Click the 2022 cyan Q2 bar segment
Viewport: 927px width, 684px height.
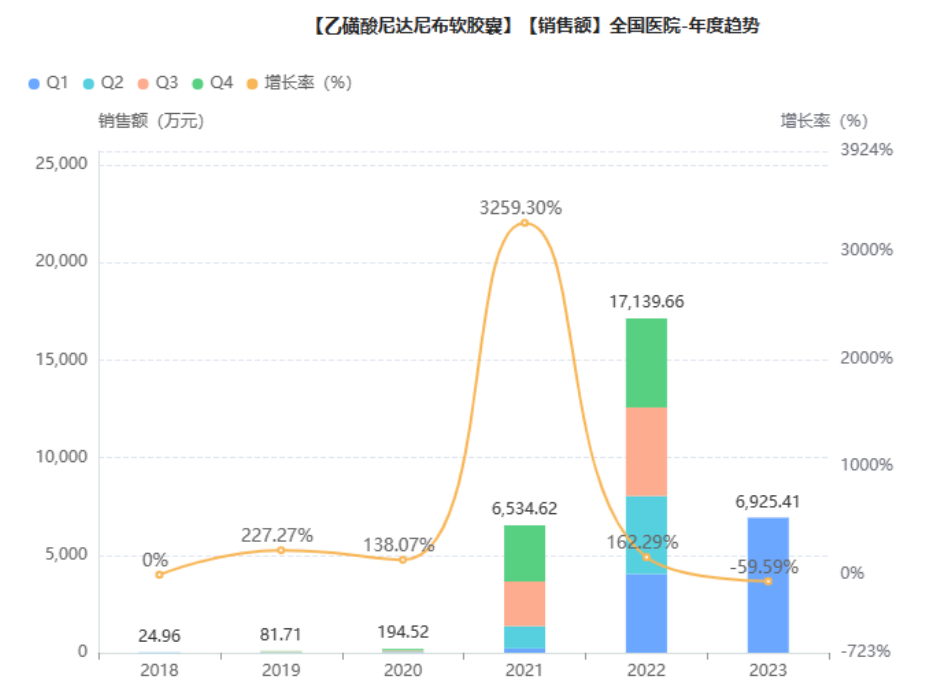pyautogui.click(x=646, y=535)
